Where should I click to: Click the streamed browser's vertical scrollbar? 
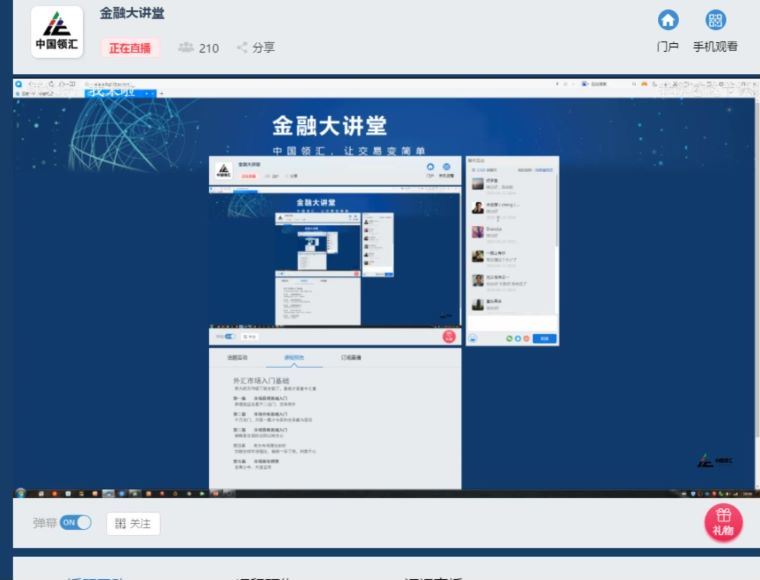[757, 293]
